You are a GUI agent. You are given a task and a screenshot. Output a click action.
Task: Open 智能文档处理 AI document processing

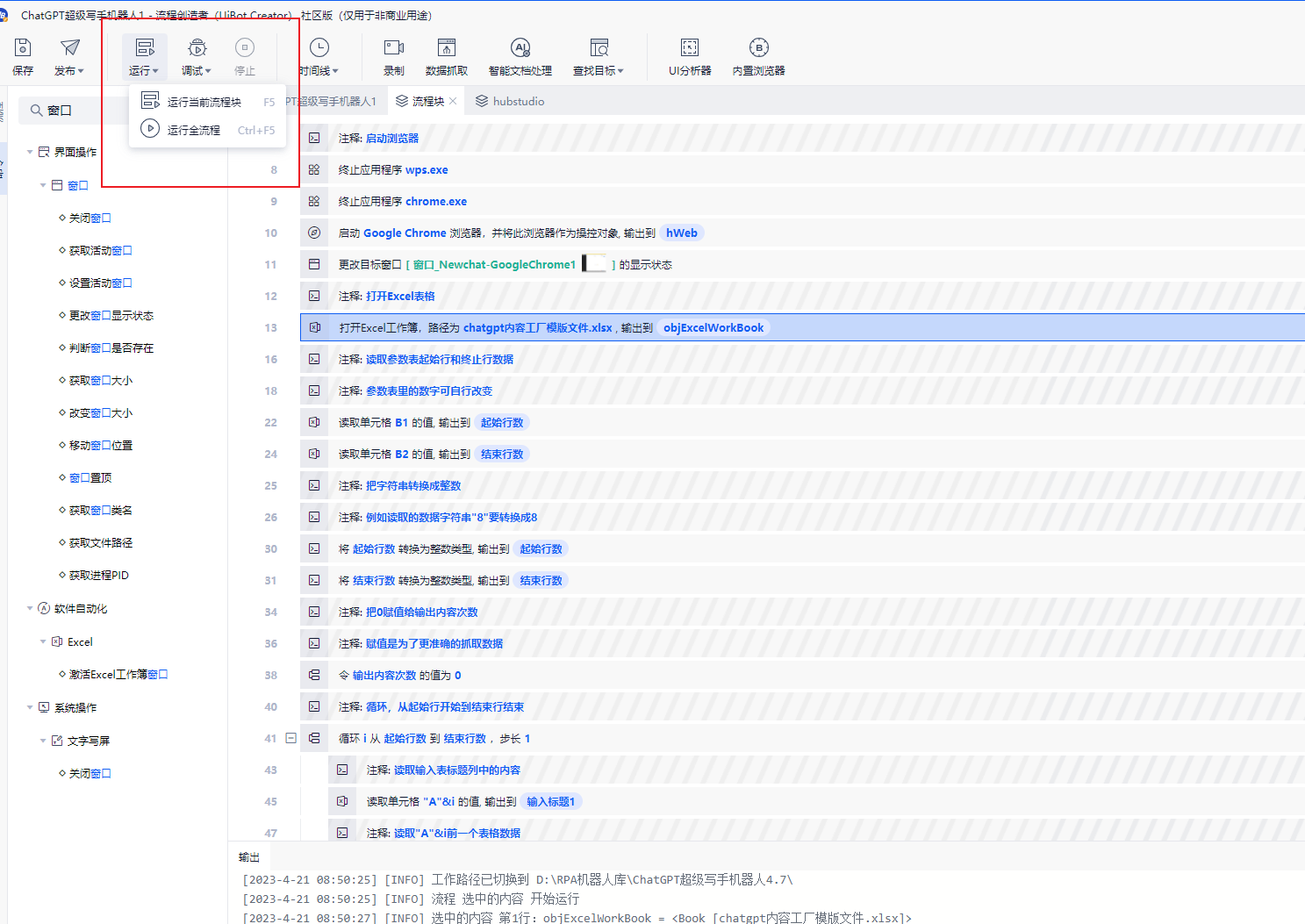(520, 57)
